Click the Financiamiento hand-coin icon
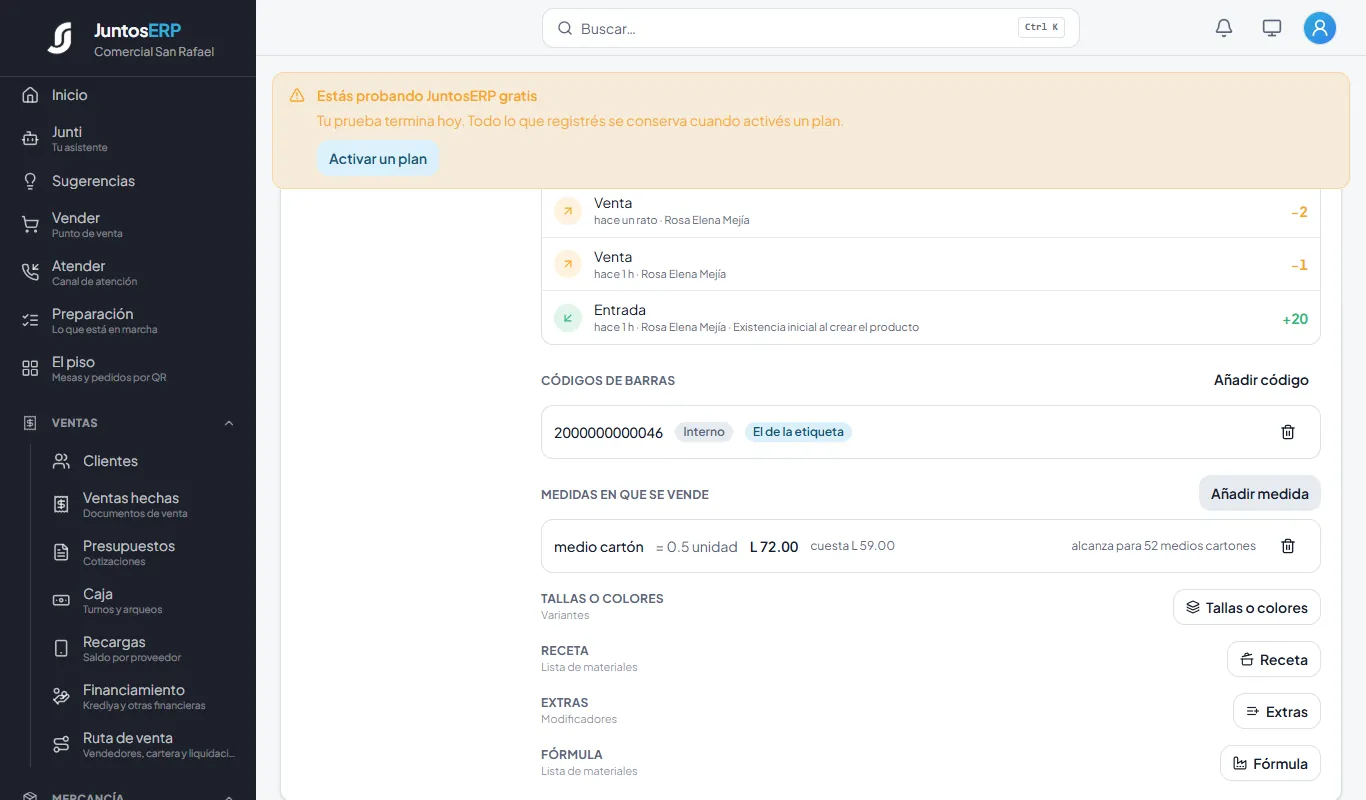This screenshot has width=1366, height=800. pyautogui.click(x=61, y=696)
